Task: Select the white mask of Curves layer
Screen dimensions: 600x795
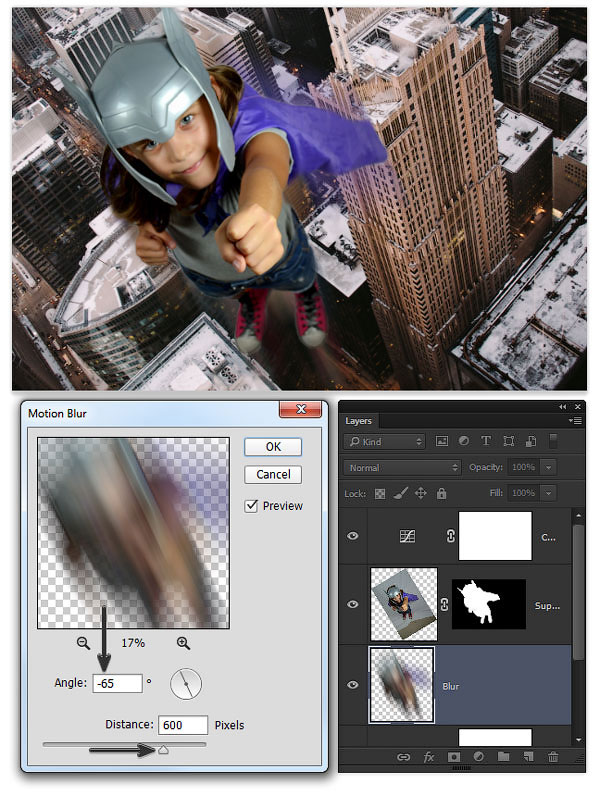Action: (x=495, y=536)
